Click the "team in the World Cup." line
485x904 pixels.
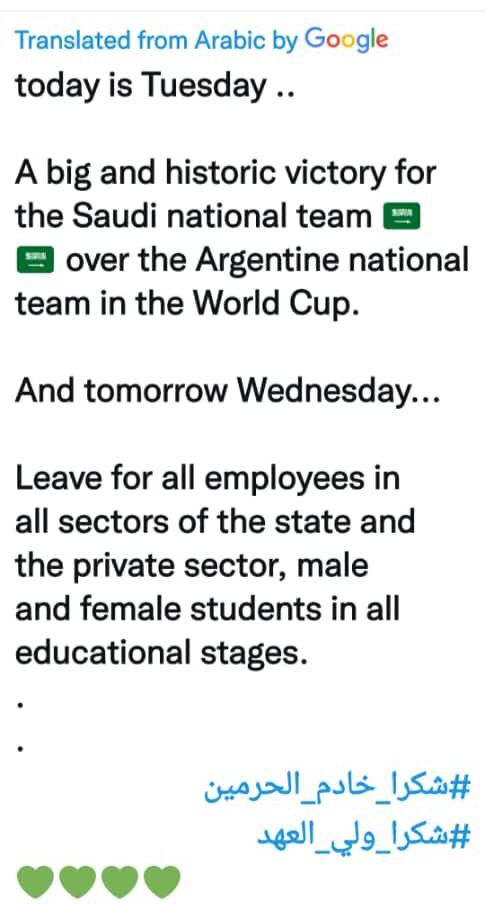(187, 304)
